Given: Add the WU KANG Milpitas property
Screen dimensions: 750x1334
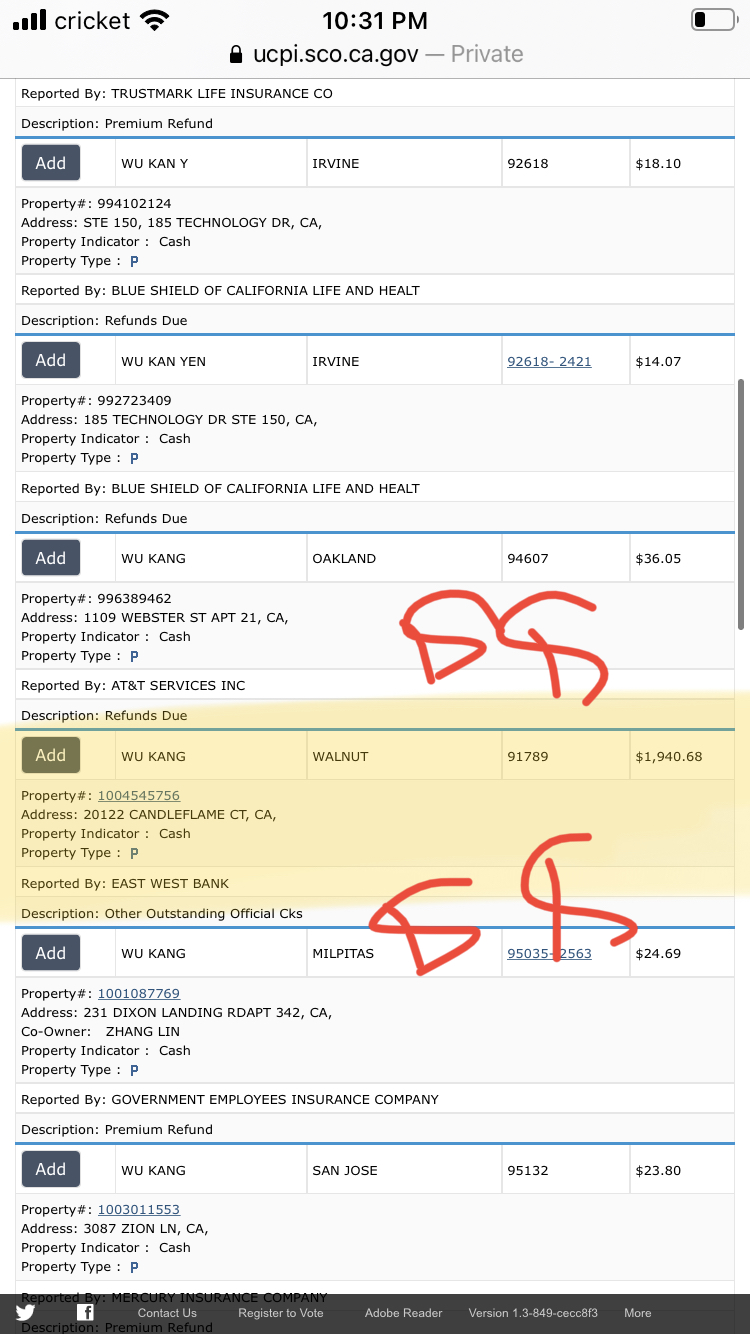Looking at the screenshot, I should pos(51,953).
